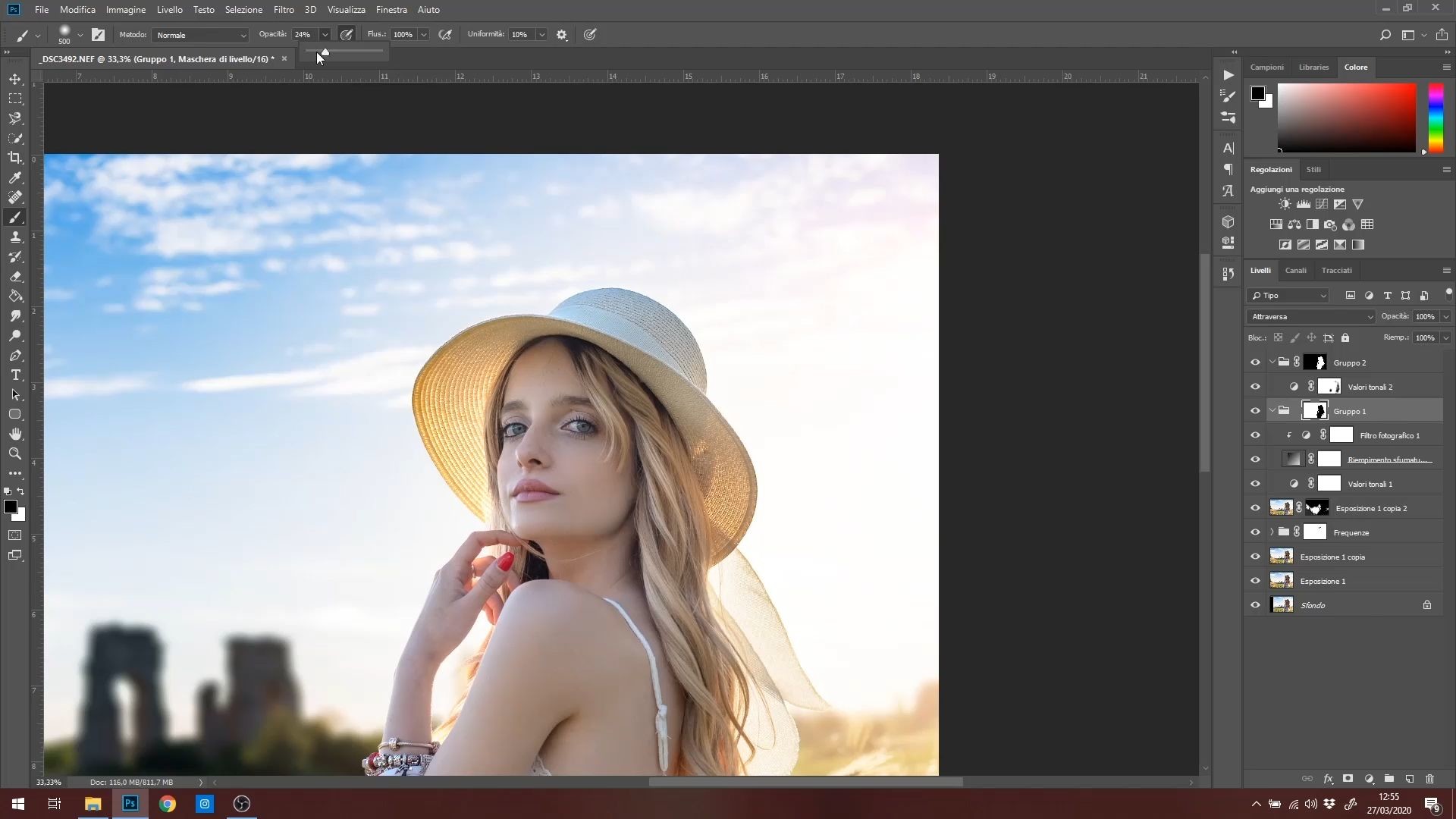1456x819 pixels.
Task: Select the Healing Brush tool
Action: point(15,197)
